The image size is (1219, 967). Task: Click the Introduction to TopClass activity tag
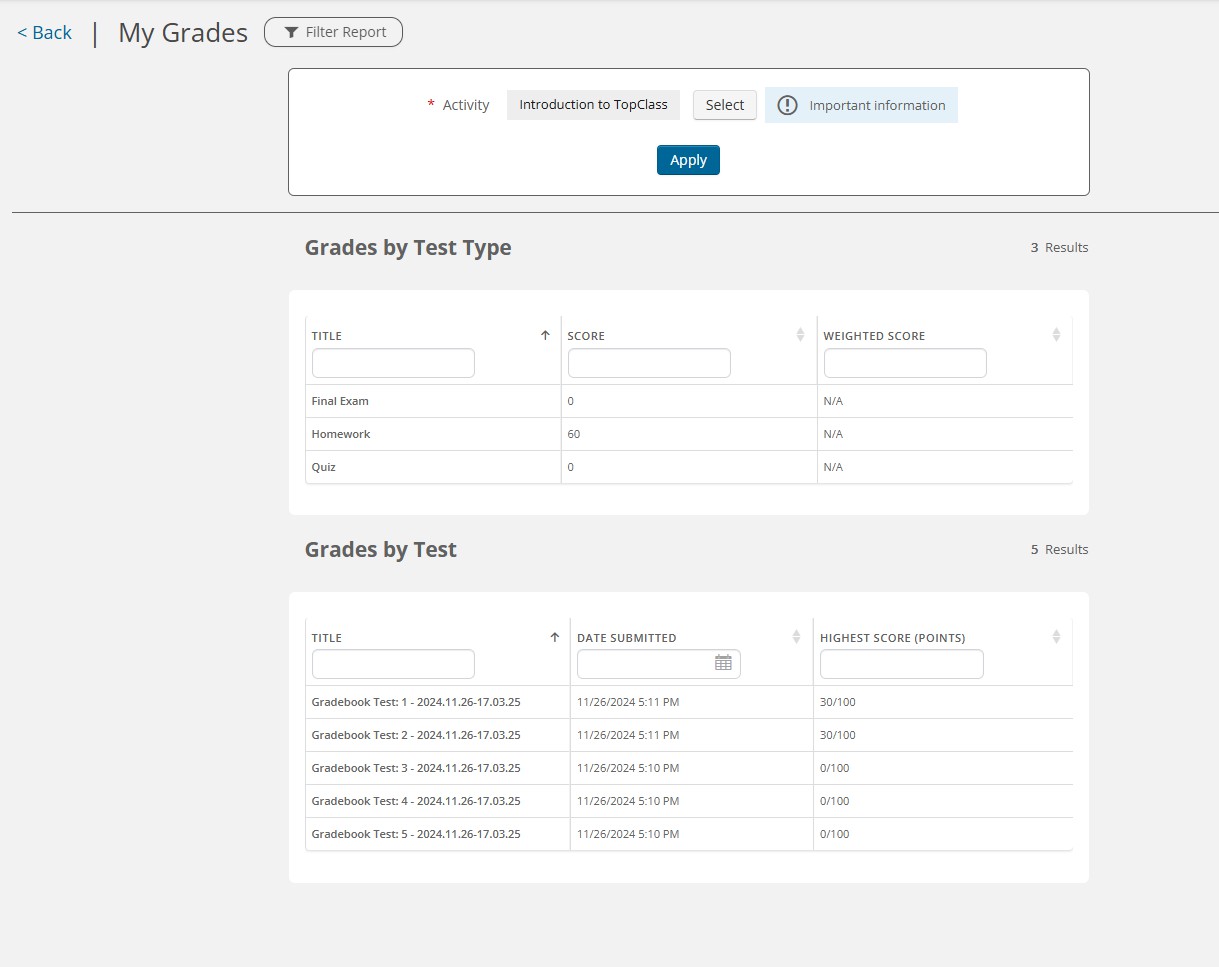pyautogui.click(x=593, y=105)
